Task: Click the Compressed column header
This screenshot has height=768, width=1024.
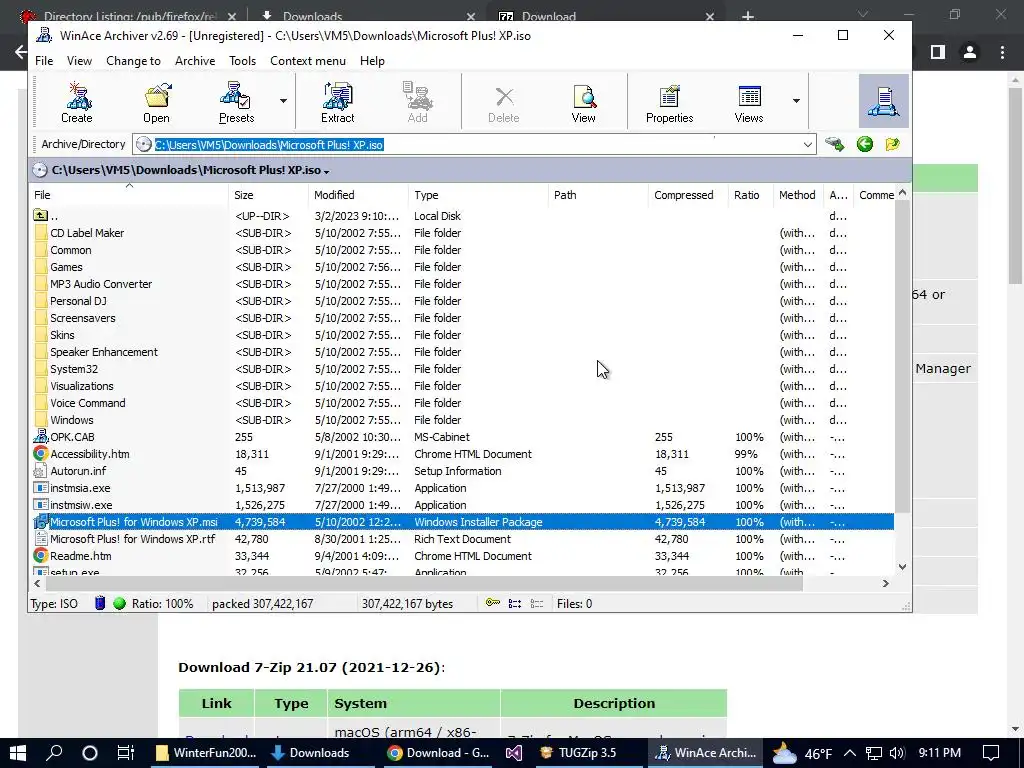Action: pyautogui.click(x=688, y=195)
